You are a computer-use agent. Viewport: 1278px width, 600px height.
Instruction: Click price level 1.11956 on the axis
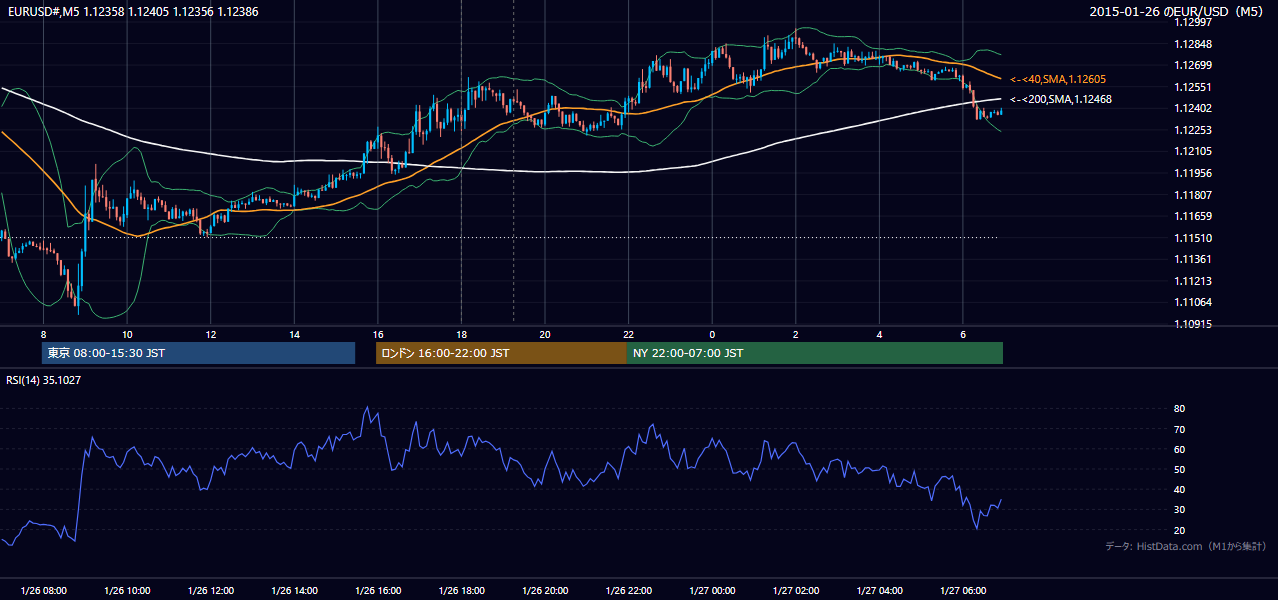point(1194,173)
